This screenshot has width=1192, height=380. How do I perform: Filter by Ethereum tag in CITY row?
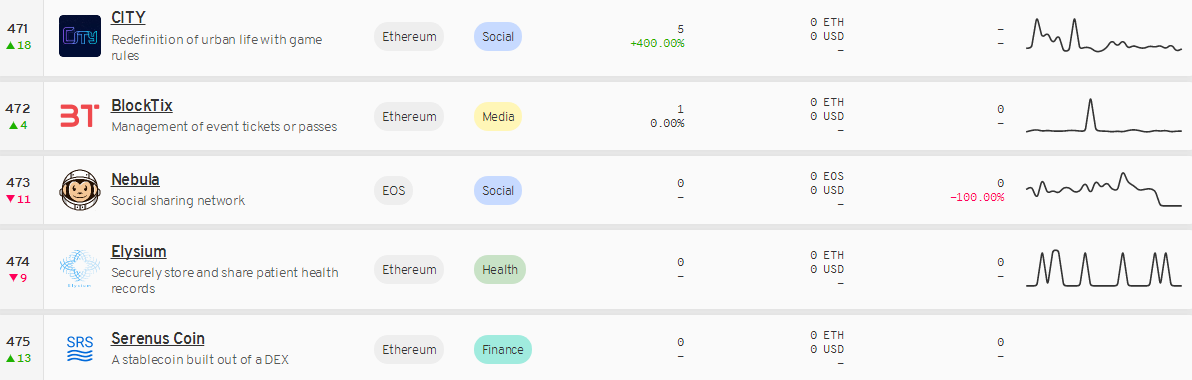pyautogui.click(x=409, y=36)
